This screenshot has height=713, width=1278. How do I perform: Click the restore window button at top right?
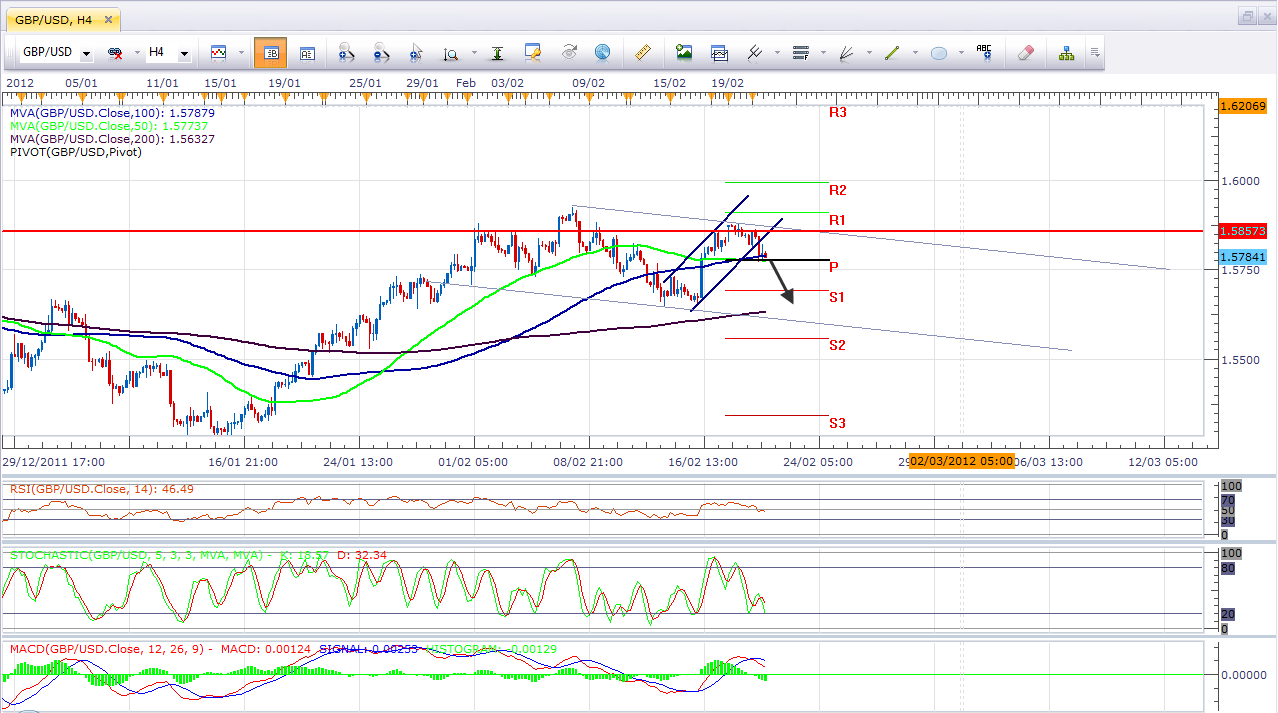1247,16
